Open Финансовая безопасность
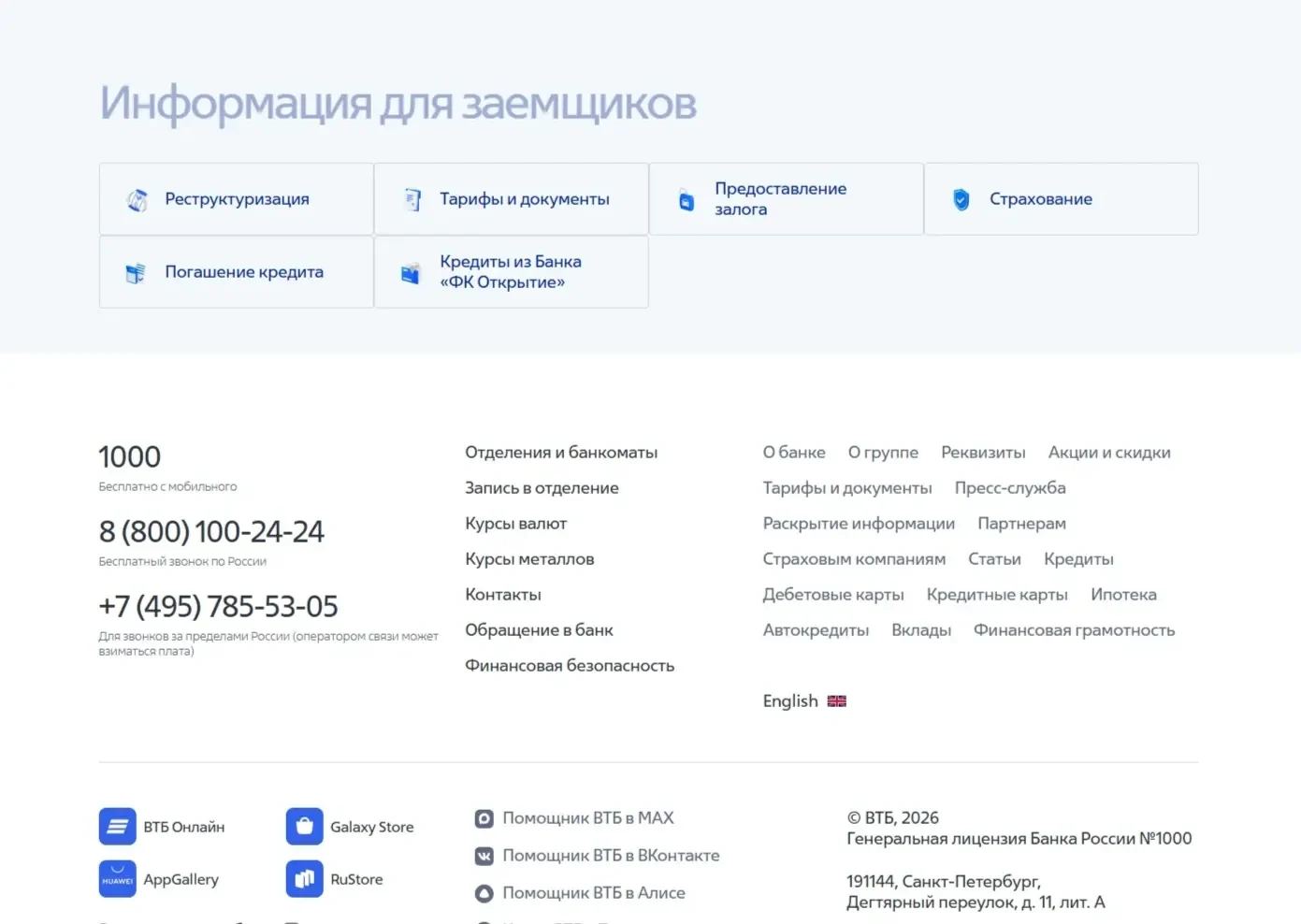Screen dimensions: 1301x924 click(570, 666)
